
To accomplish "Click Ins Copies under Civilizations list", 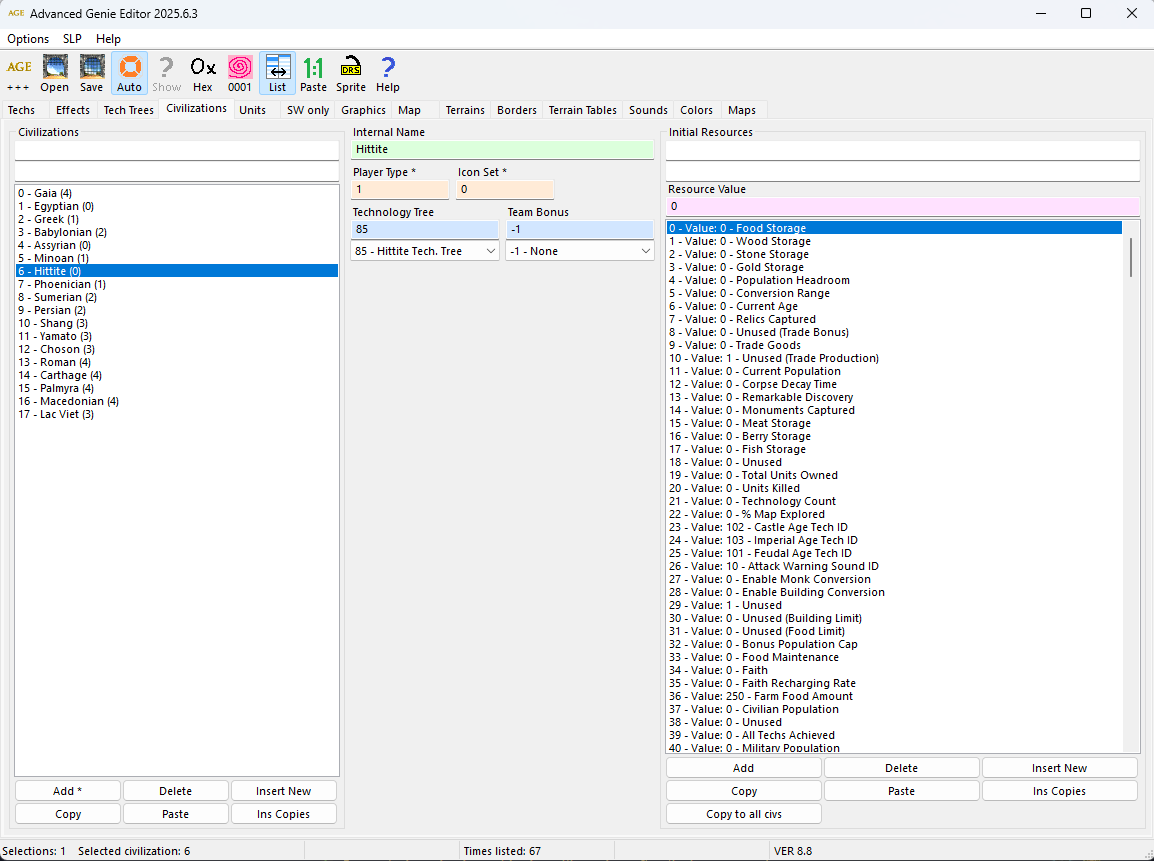I will tap(283, 814).
